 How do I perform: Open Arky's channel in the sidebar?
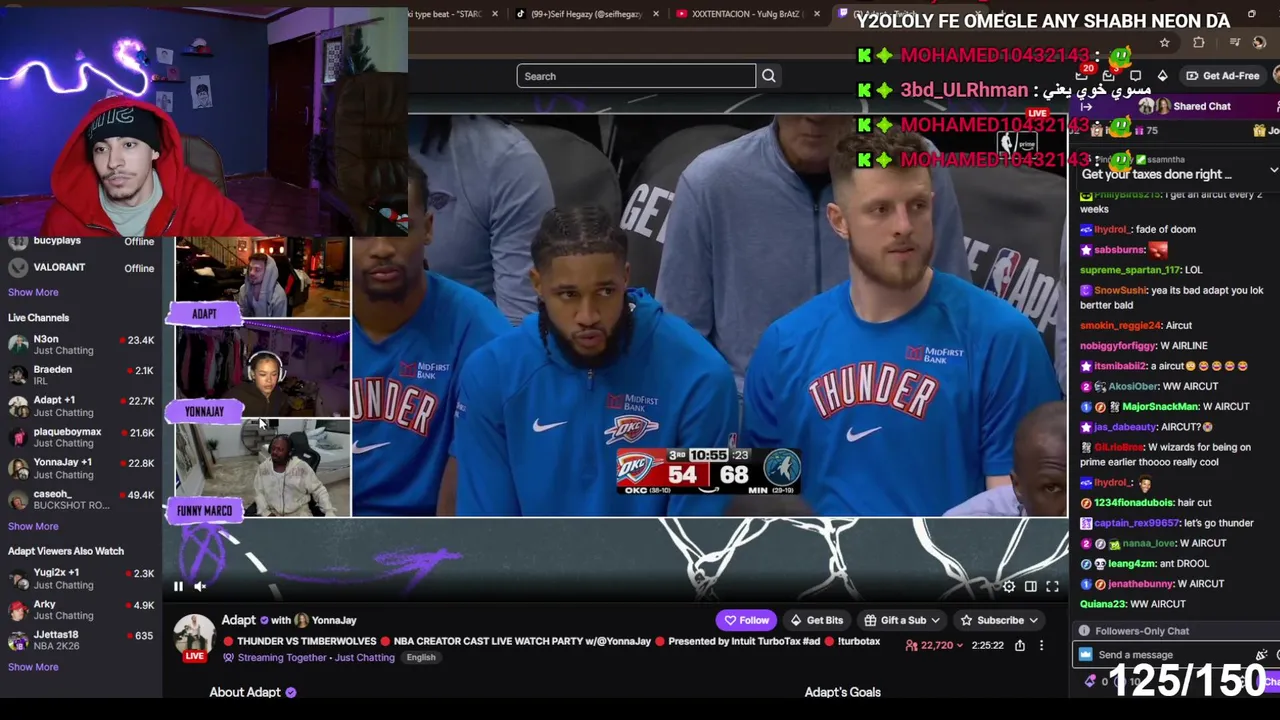81,609
